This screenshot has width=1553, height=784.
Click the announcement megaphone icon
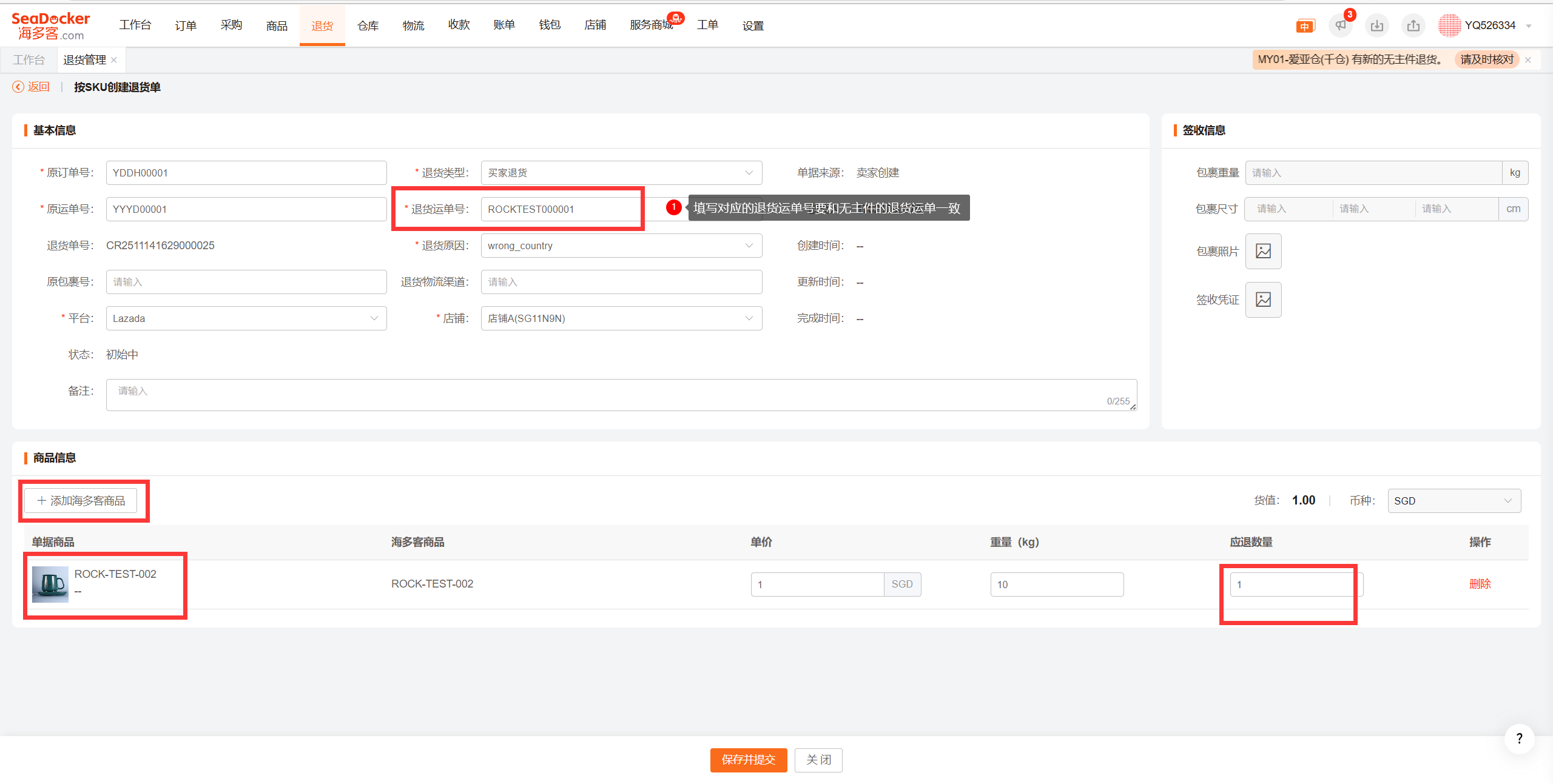click(x=1340, y=25)
